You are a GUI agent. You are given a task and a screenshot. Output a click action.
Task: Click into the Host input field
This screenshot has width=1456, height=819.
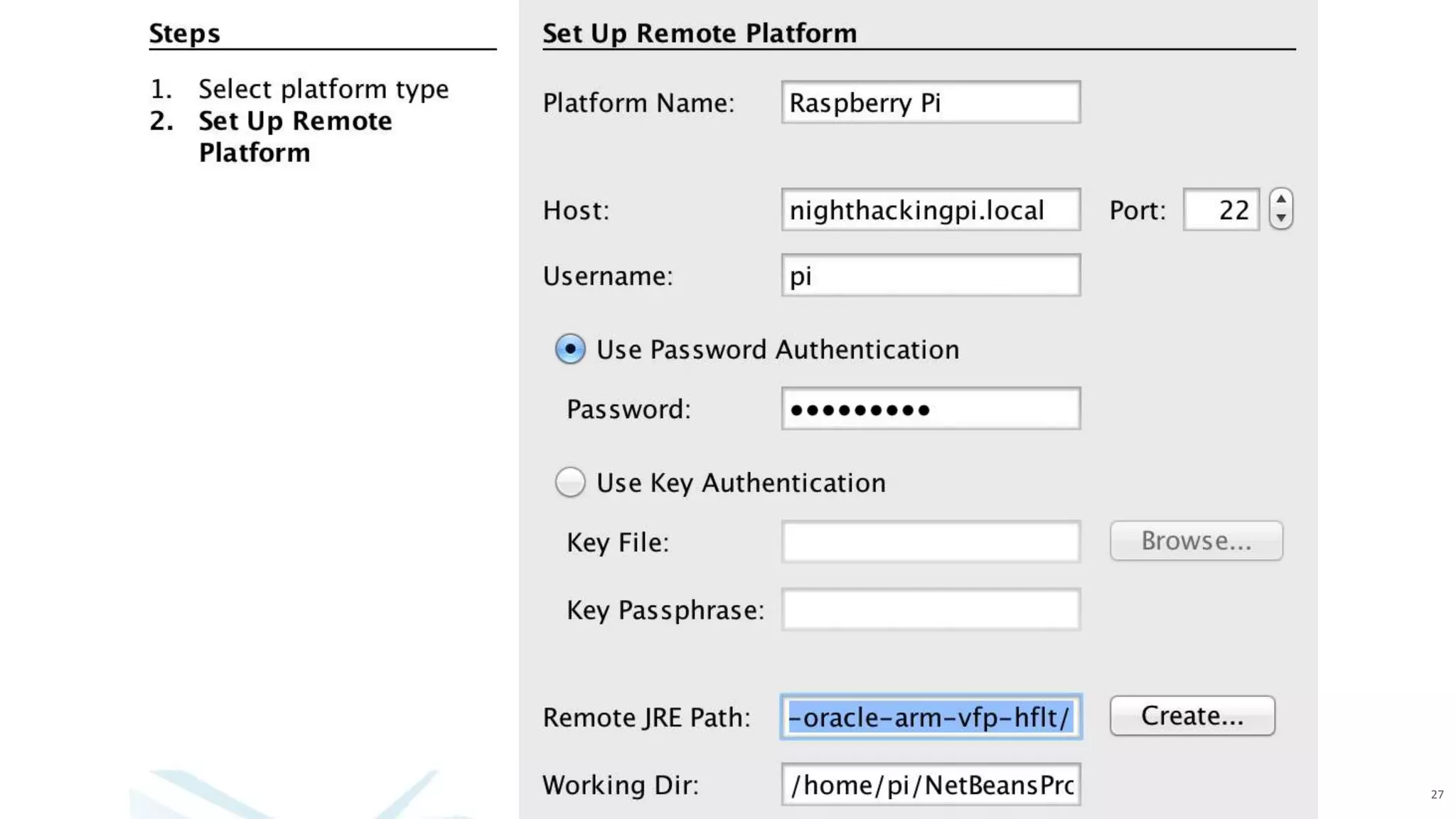(x=931, y=210)
